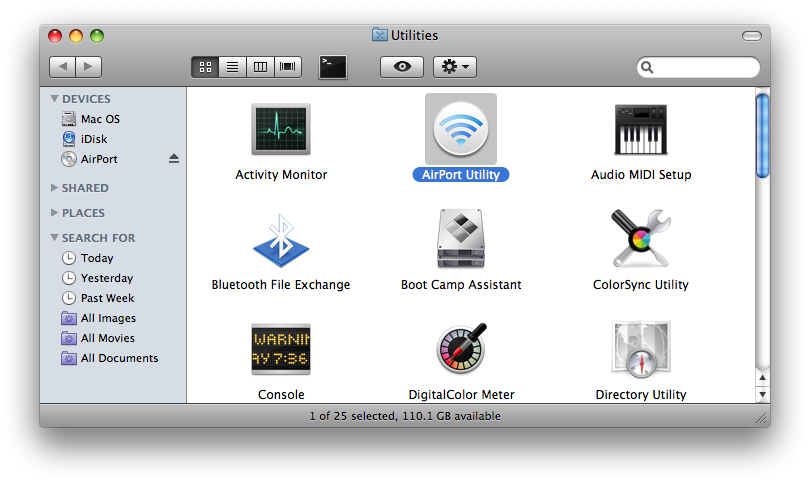Image resolution: width=810 pixels, height=482 pixels.
Task: Eject the AirPort volume
Action: coord(174,159)
